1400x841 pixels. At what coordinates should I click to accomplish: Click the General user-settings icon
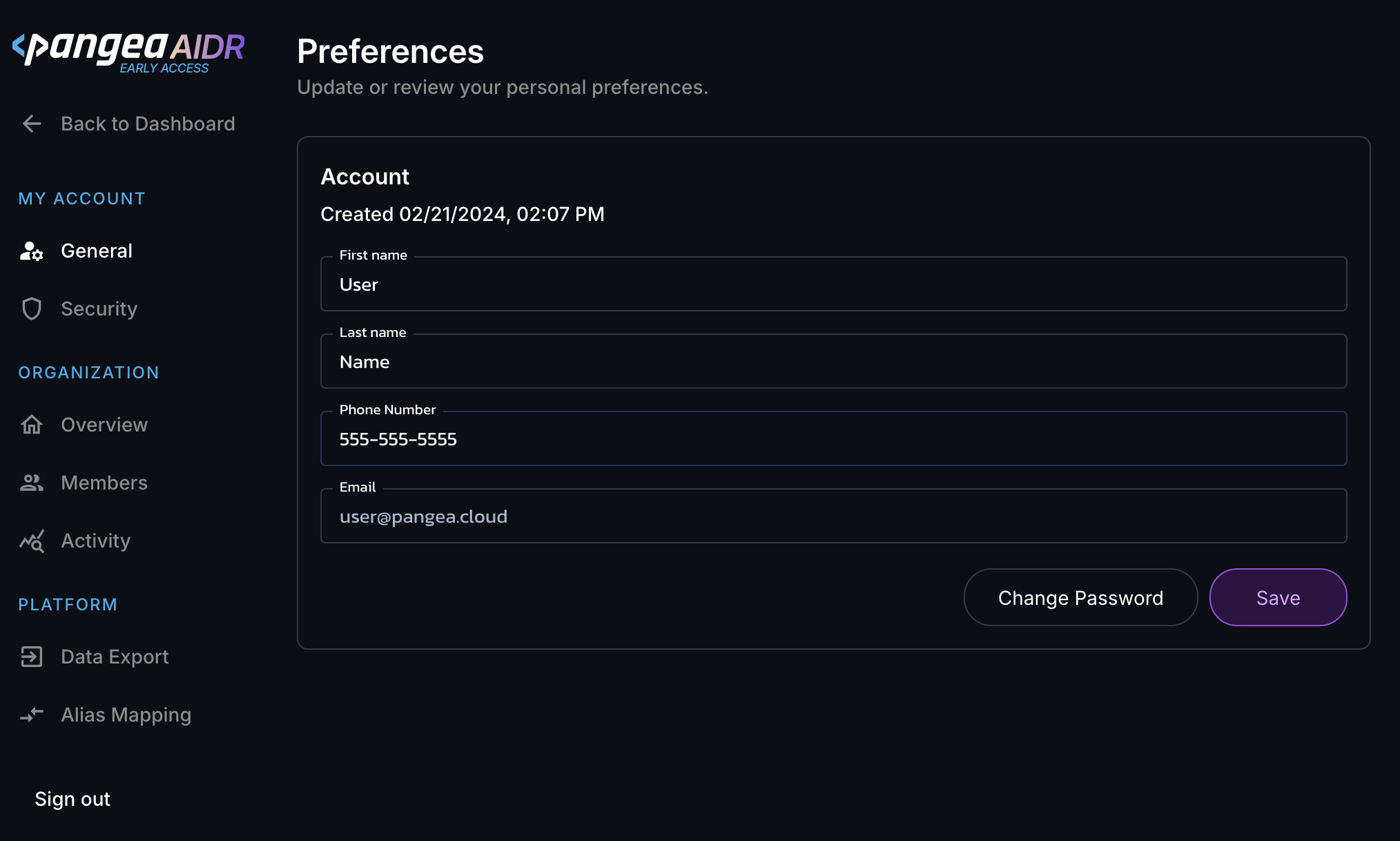32,251
